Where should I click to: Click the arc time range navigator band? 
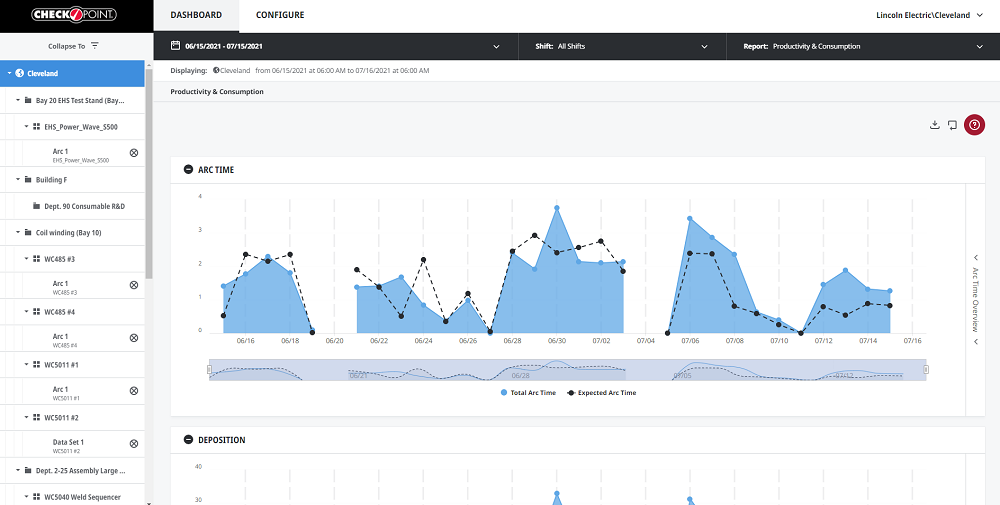[x=568, y=370]
